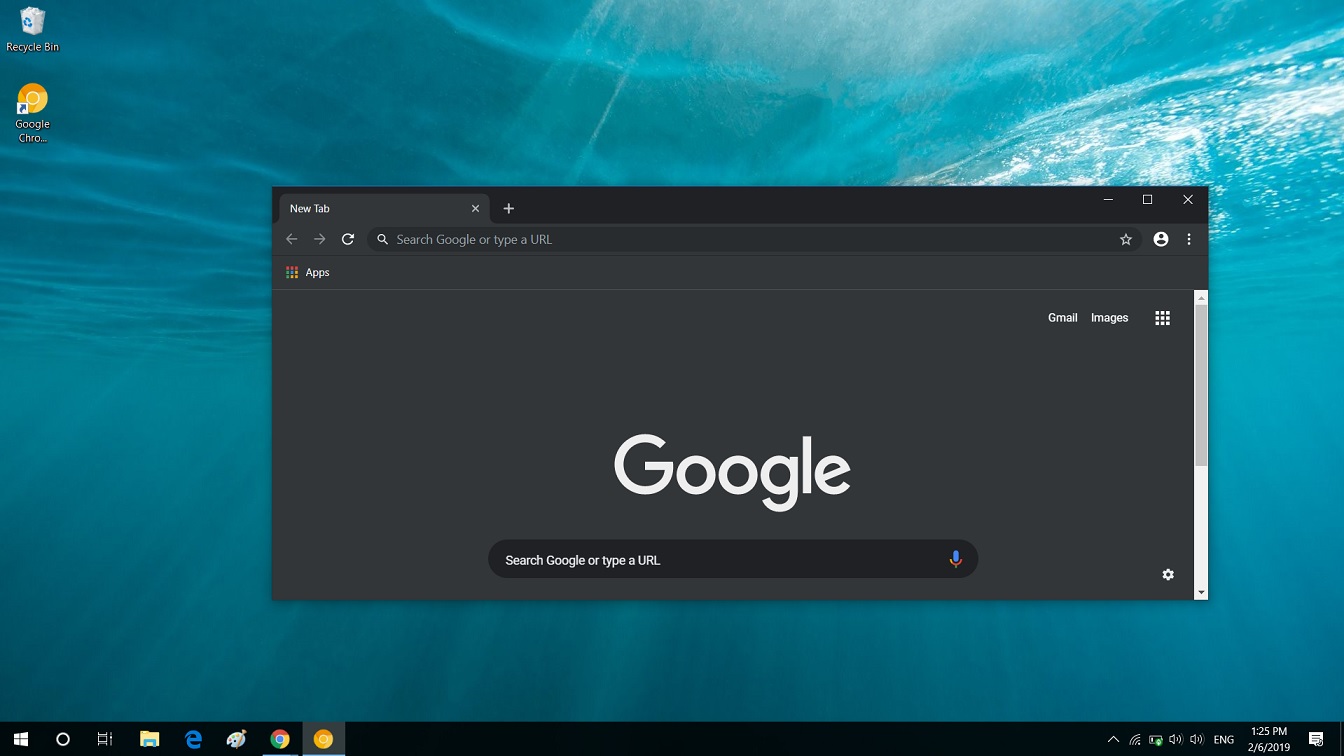Open the Chrome profile avatar

pos(1160,239)
